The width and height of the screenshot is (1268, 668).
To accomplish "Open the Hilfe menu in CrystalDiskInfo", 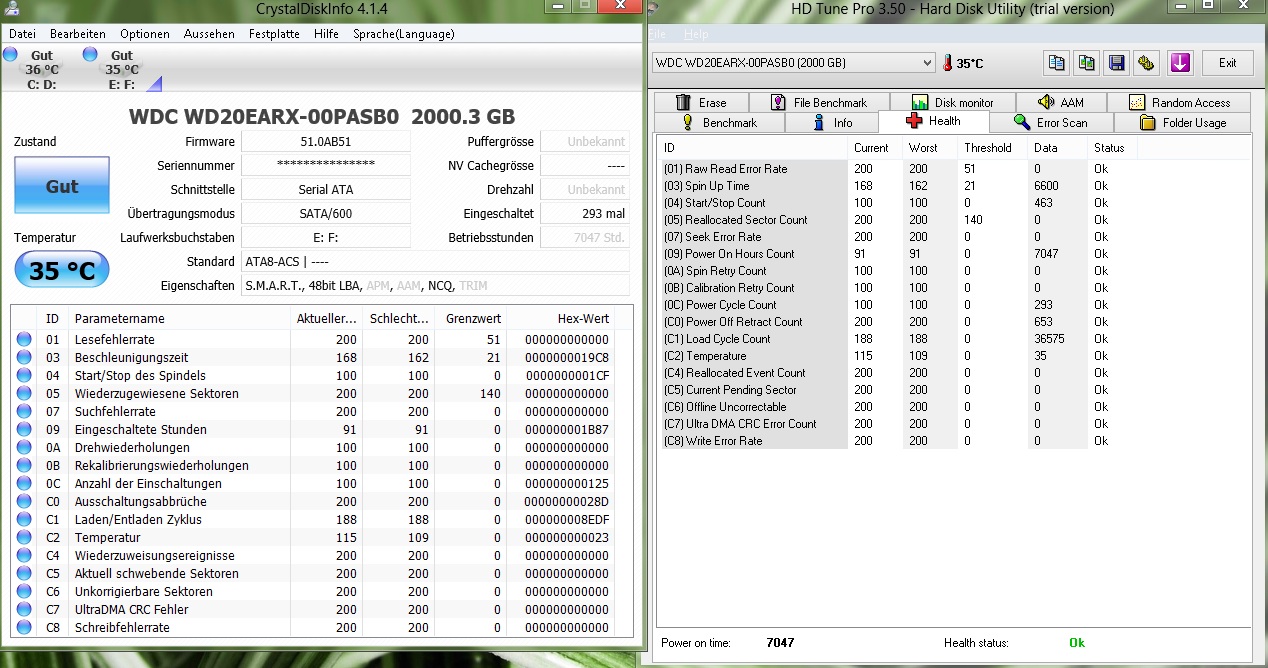I will (326, 34).
